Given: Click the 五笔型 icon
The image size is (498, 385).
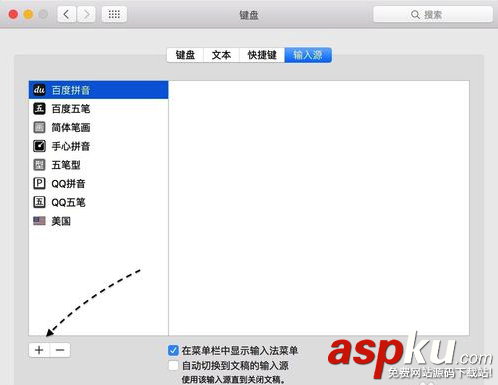Looking at the screenshot, I should click(39, 165).
